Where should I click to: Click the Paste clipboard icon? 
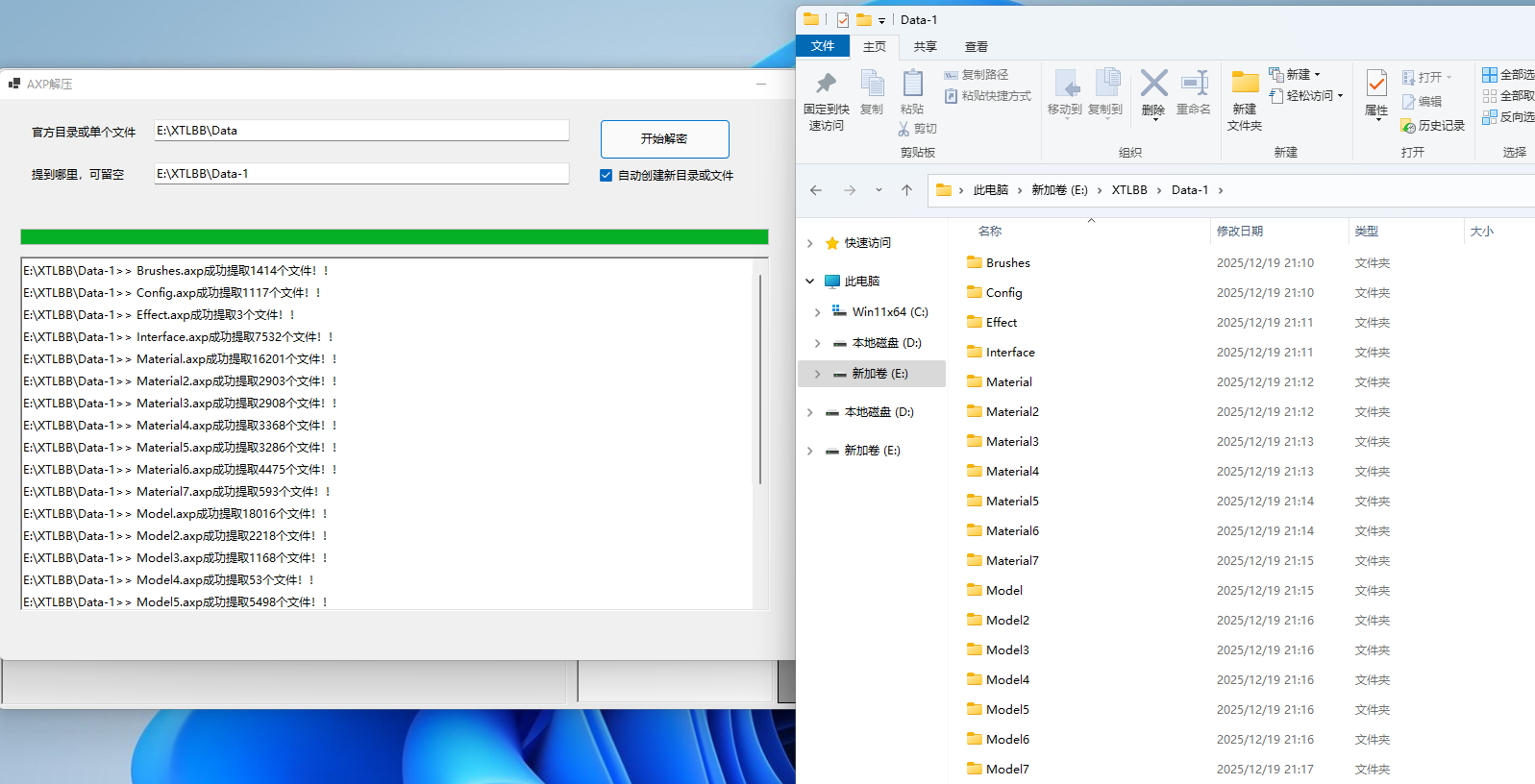coord(912,85)
